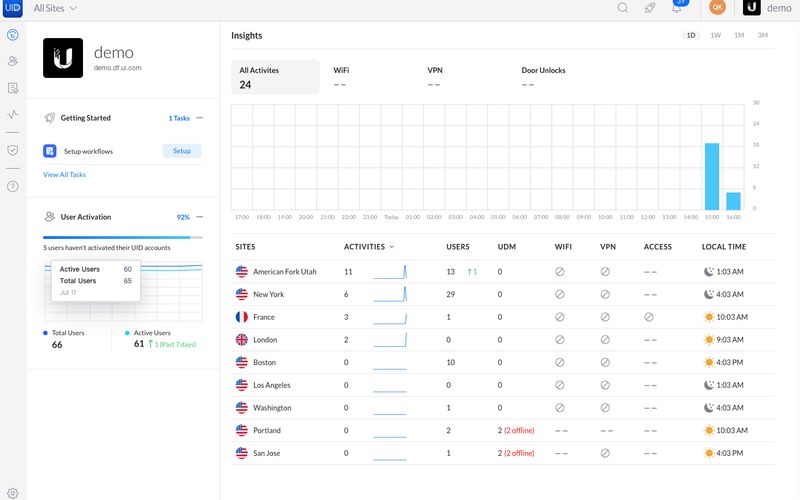Open the settings gear icon in sidebar
Viewport: 800px width, 500px height.
click(x=13, y=493)
